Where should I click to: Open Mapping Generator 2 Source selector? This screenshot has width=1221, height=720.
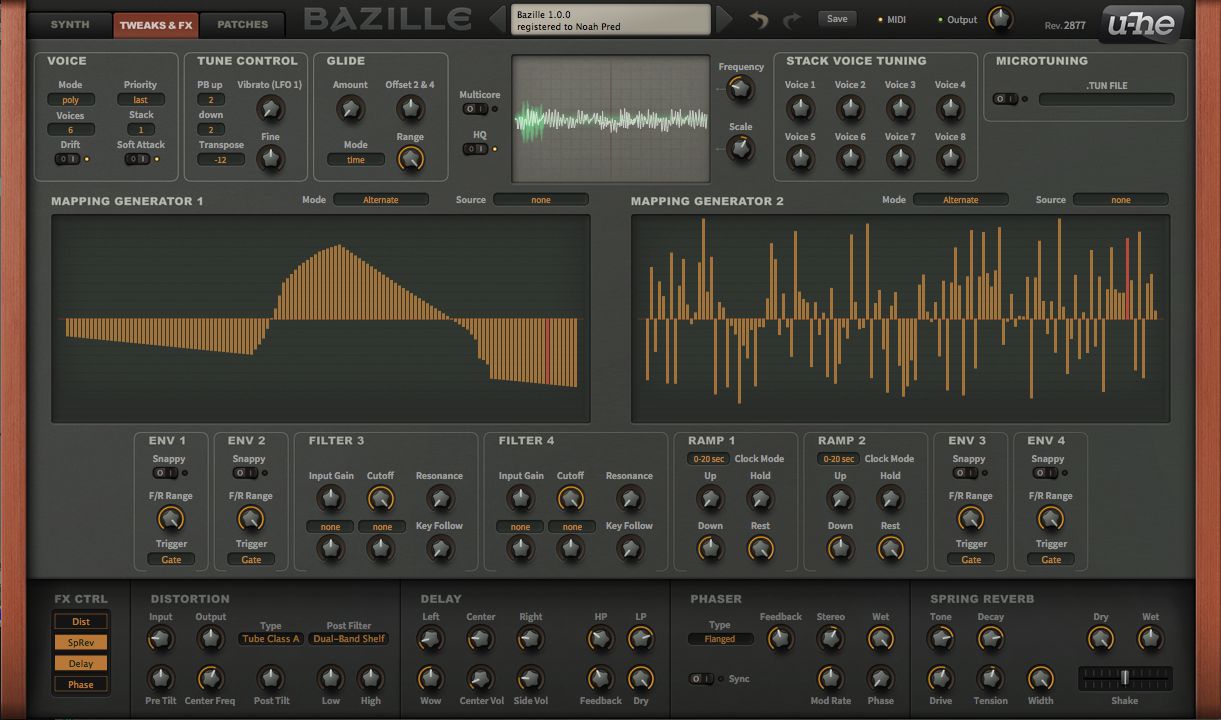pos(1121,200)
